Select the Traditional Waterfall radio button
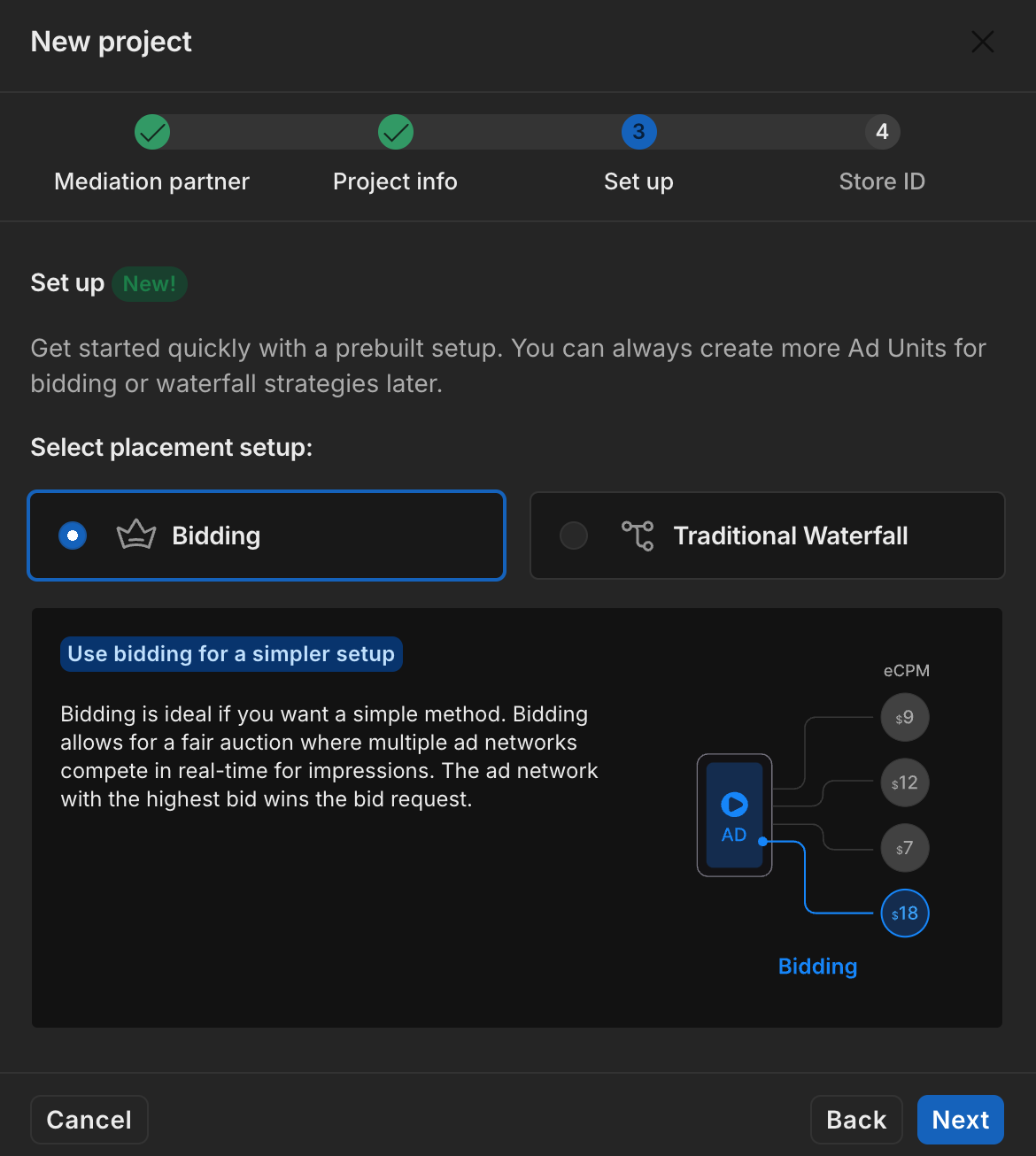Screen dimensions: 1036x1156 [x=574, y=536]
